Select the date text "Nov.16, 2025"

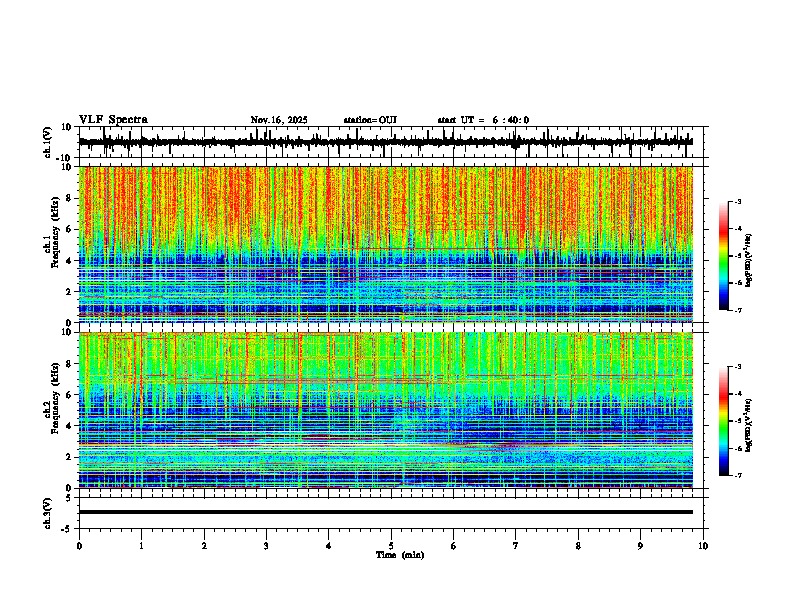pyautogui.click(x=279, y=120)
